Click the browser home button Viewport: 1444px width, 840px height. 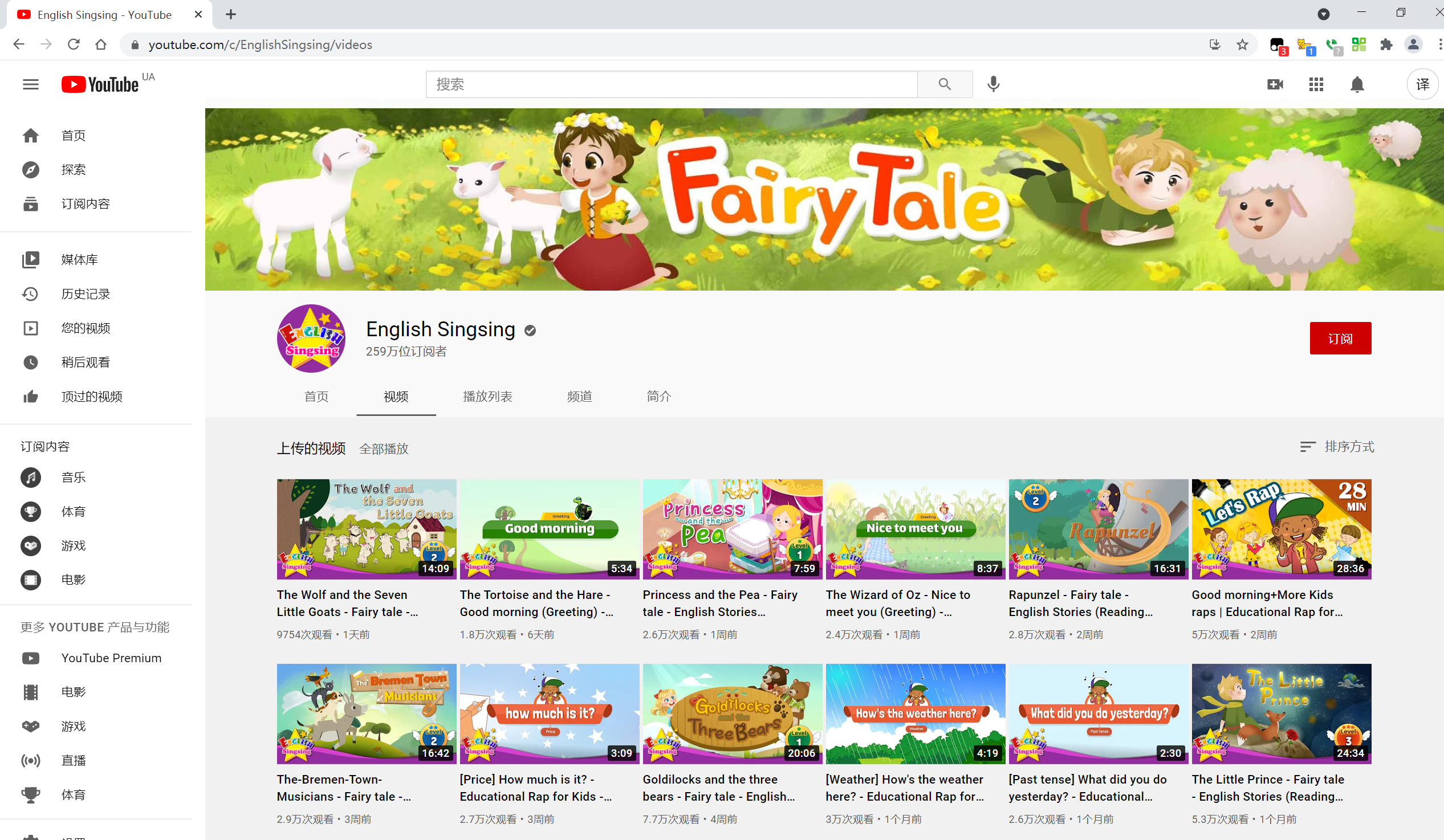pos(101,44)
